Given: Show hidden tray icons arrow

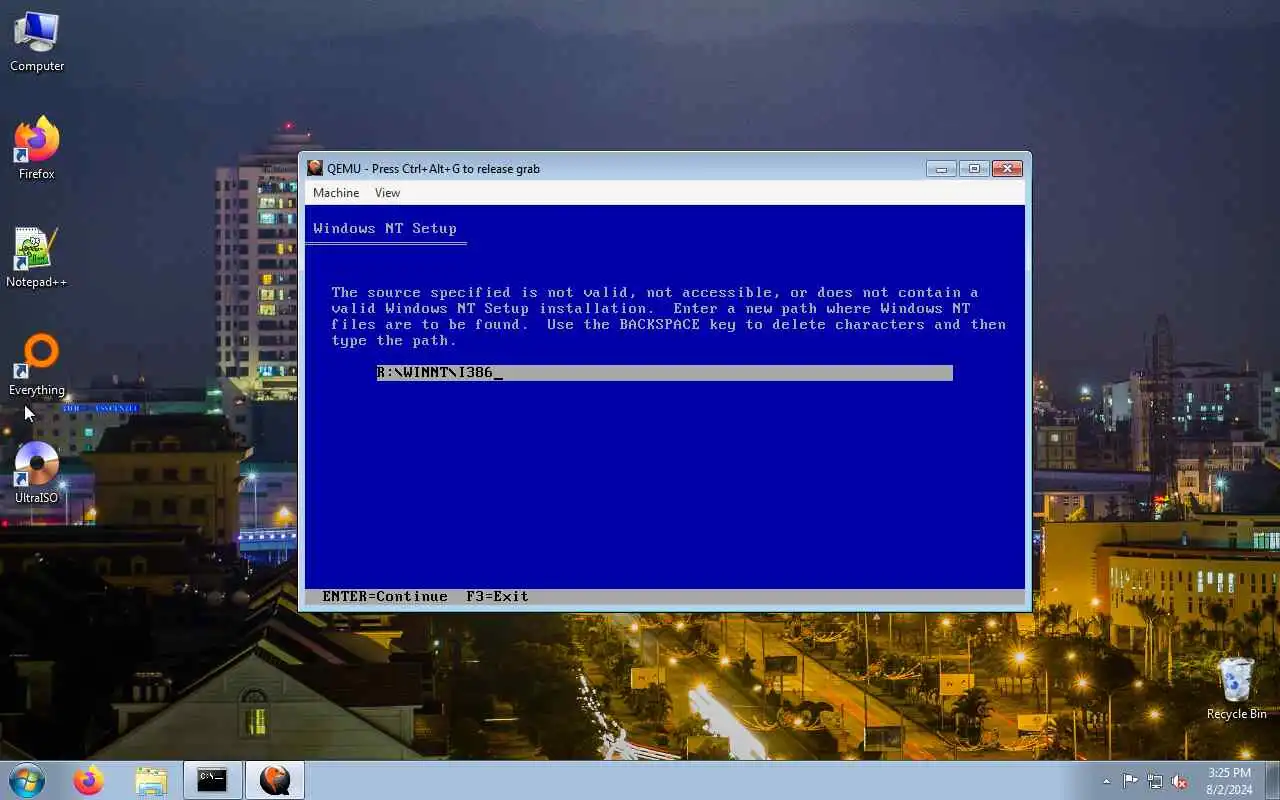Looking at the screenshot, I should (1106, 781).
